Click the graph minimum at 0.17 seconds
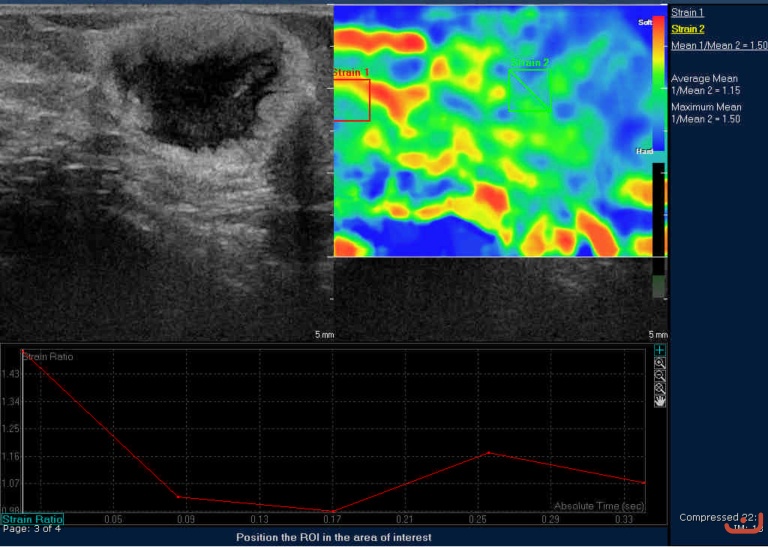The height and width of the screenshot is (547, 768). pos(332,511)
